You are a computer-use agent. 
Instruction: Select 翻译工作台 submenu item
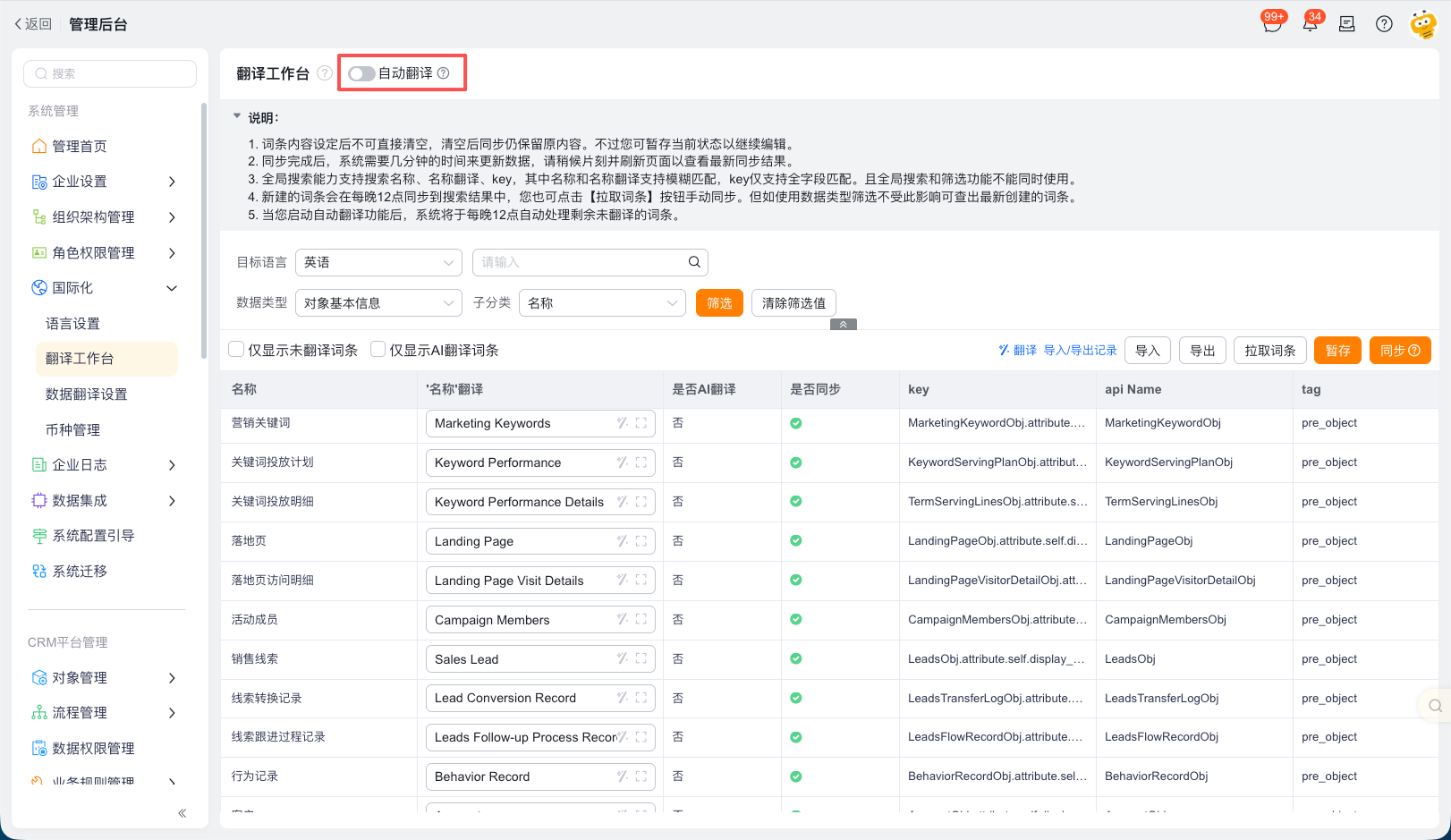pos(106,359)
